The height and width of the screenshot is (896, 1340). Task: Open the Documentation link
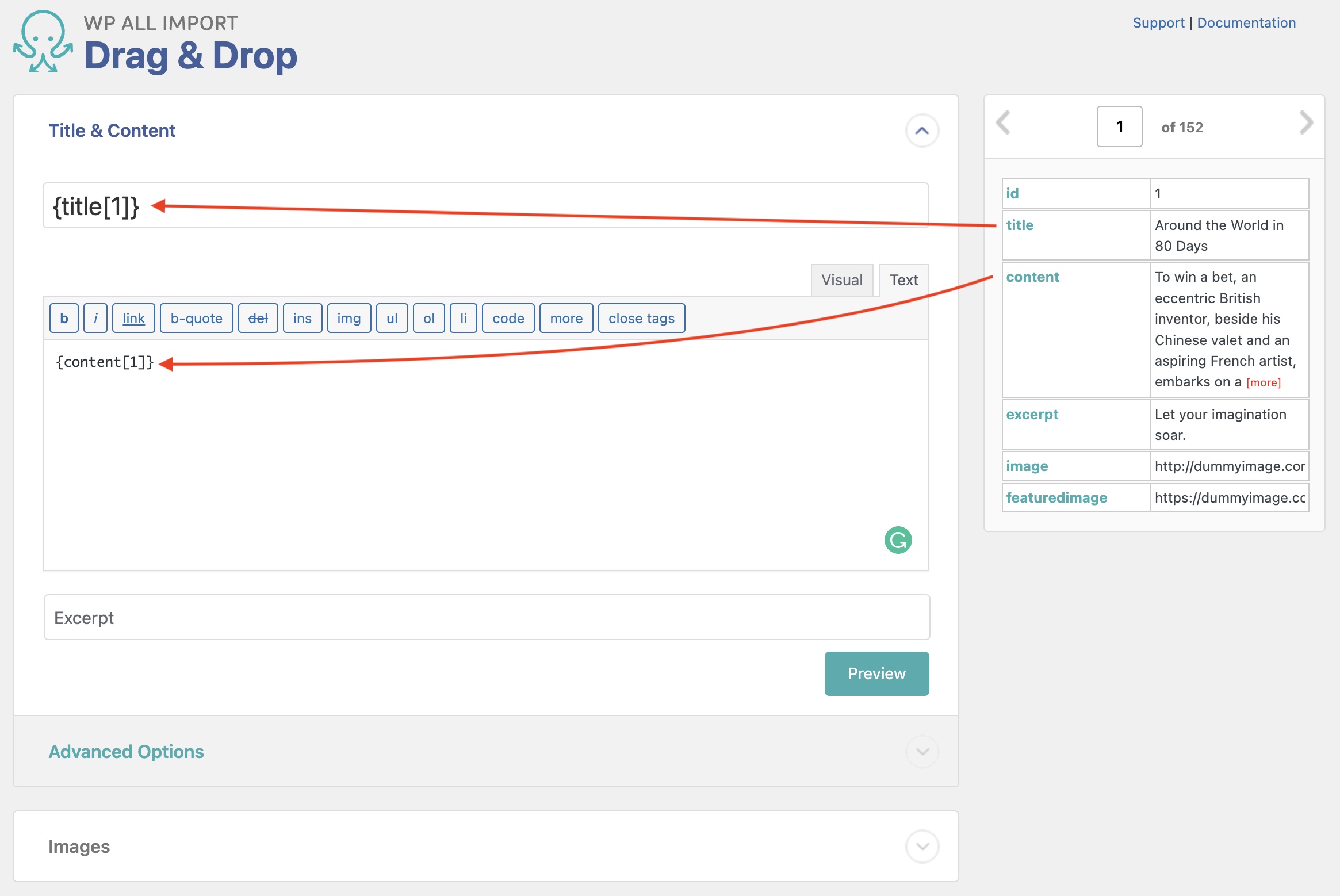point(1246,23)
